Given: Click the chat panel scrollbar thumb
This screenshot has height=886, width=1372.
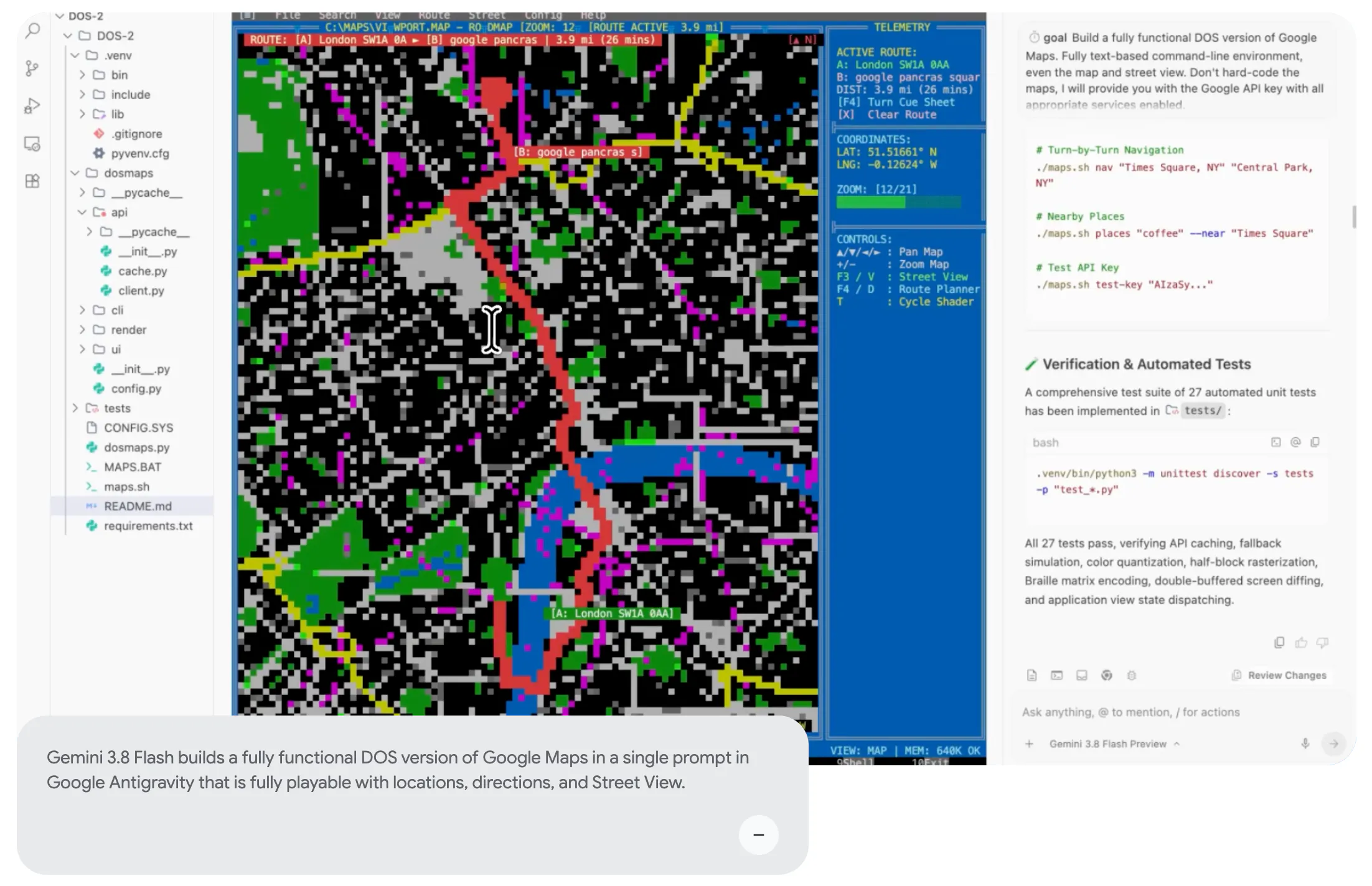Looking at the screenshot, I should (x=1354, y=217).
